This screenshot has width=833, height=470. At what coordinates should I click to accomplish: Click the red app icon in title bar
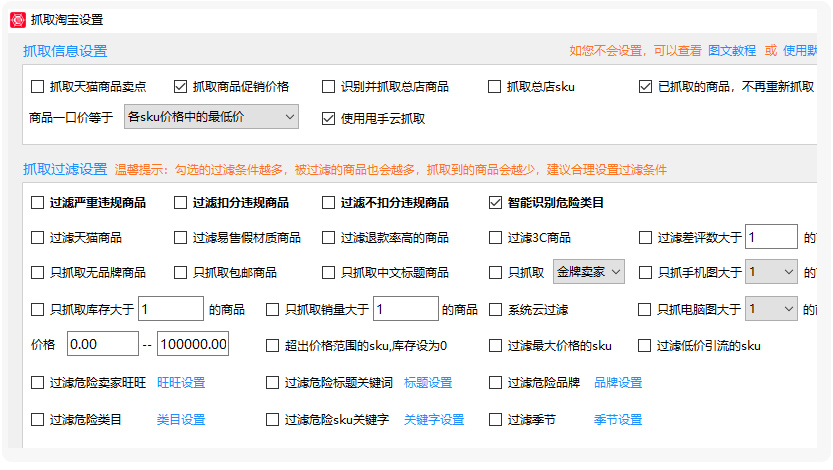tap(18, 20)
